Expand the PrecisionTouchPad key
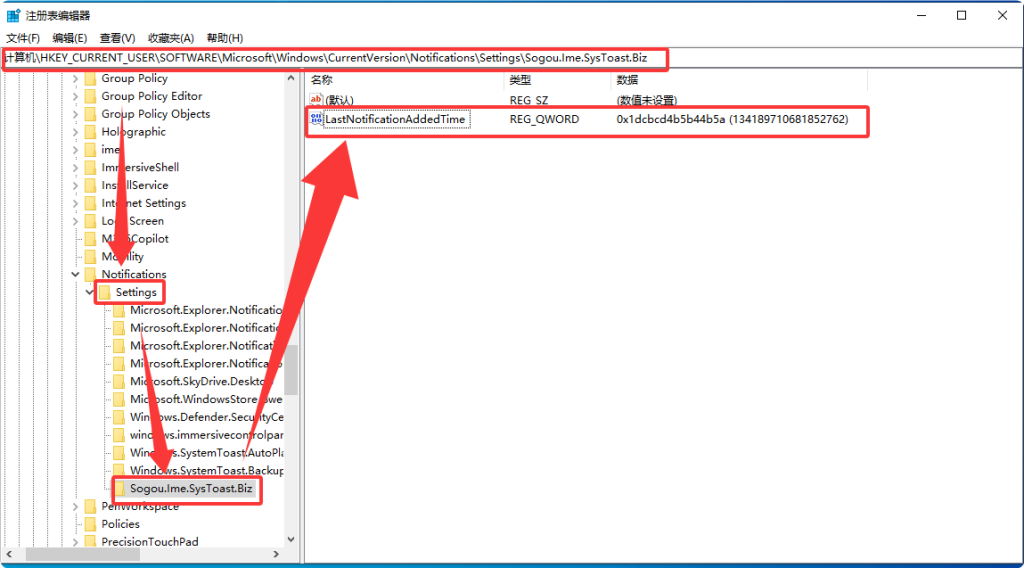Viewport: 1024px width, 568px height. click(75, 542)
